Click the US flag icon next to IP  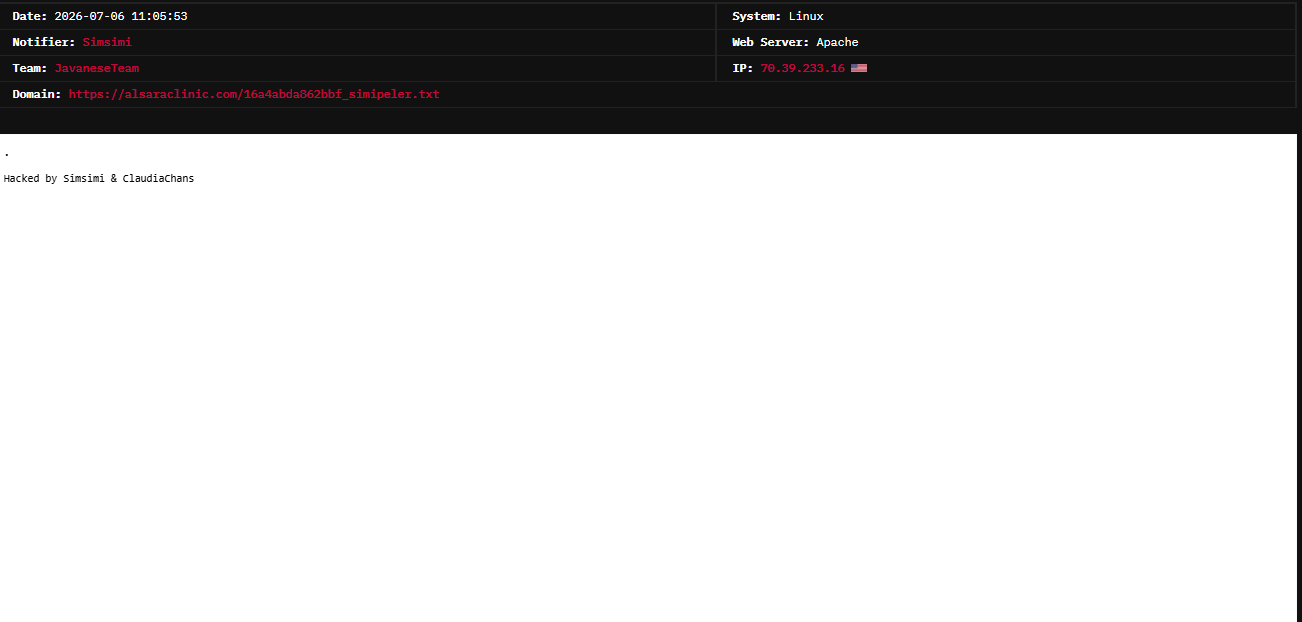tap(859, 68)
